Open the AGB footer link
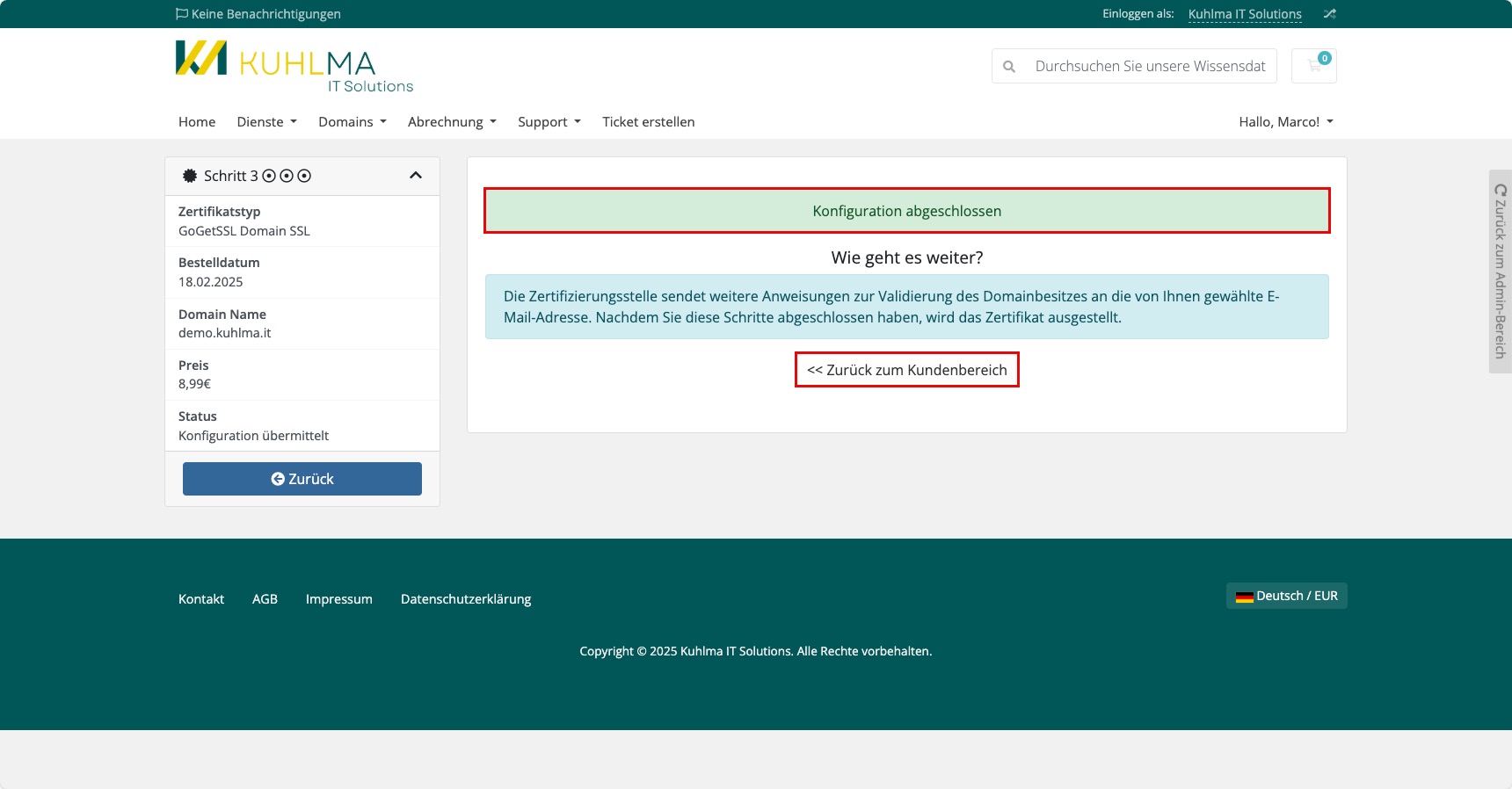This screenshot has width=1512, height=789. 265,599
